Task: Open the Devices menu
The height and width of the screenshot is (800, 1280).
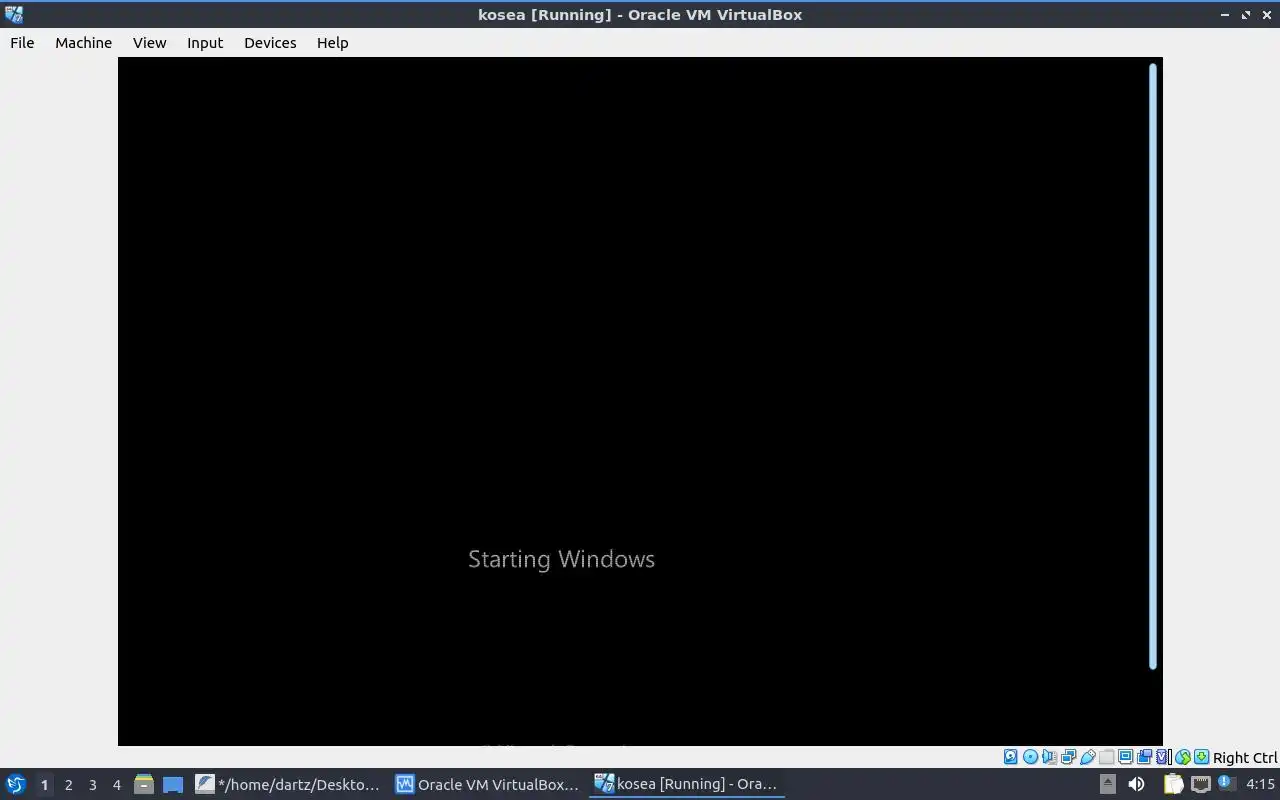Action: pos(270,43)
